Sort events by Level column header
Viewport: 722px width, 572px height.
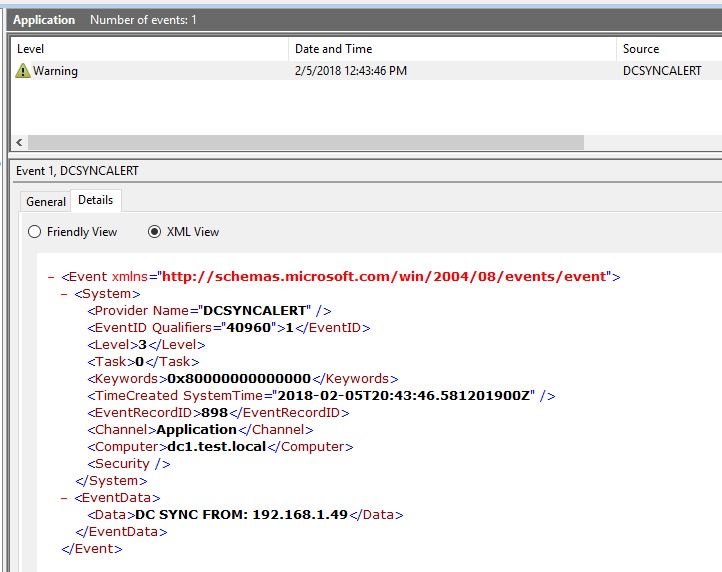click(150, 49)
